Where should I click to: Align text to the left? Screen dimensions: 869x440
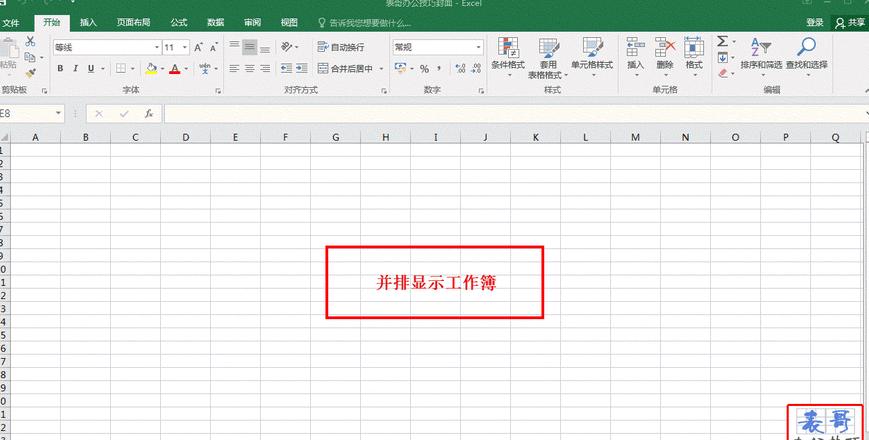[x=234, y=69]
